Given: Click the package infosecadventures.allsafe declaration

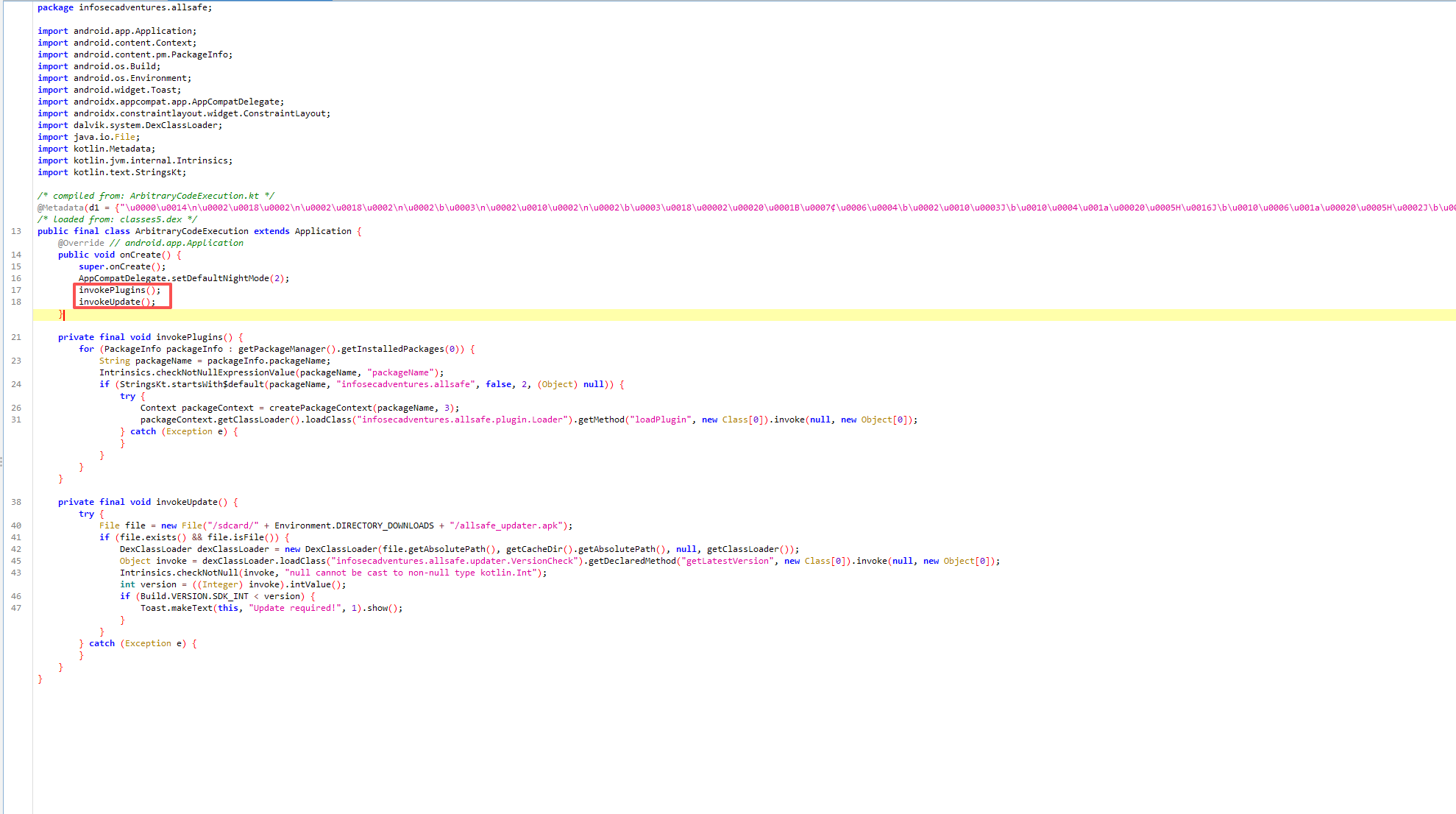Looking at the screenshot, I should coord(125,7).
